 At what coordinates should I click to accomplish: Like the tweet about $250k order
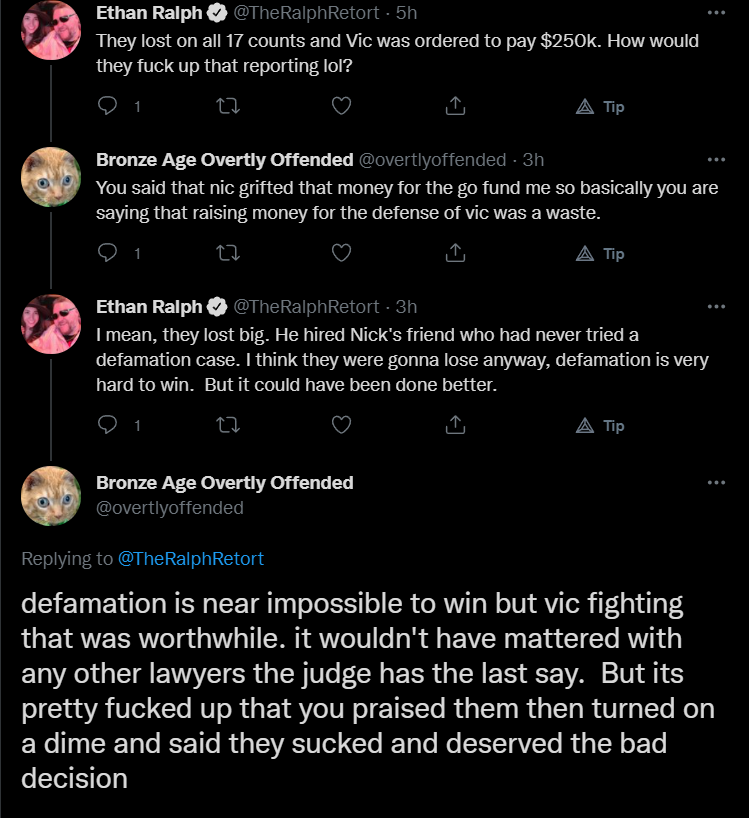[342, 106]
